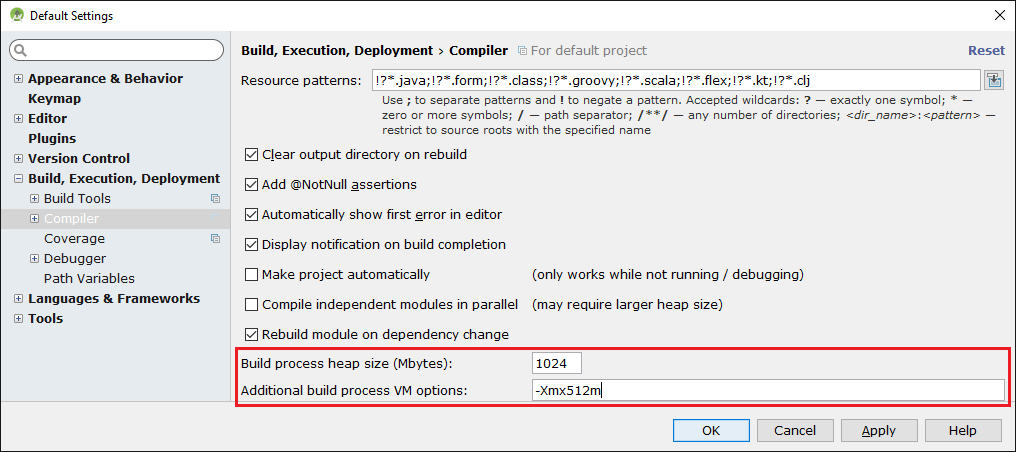Screen dimensions: 1016x452
Task: Expand the Appearance & Behavior node
Action: coord(18,79)
